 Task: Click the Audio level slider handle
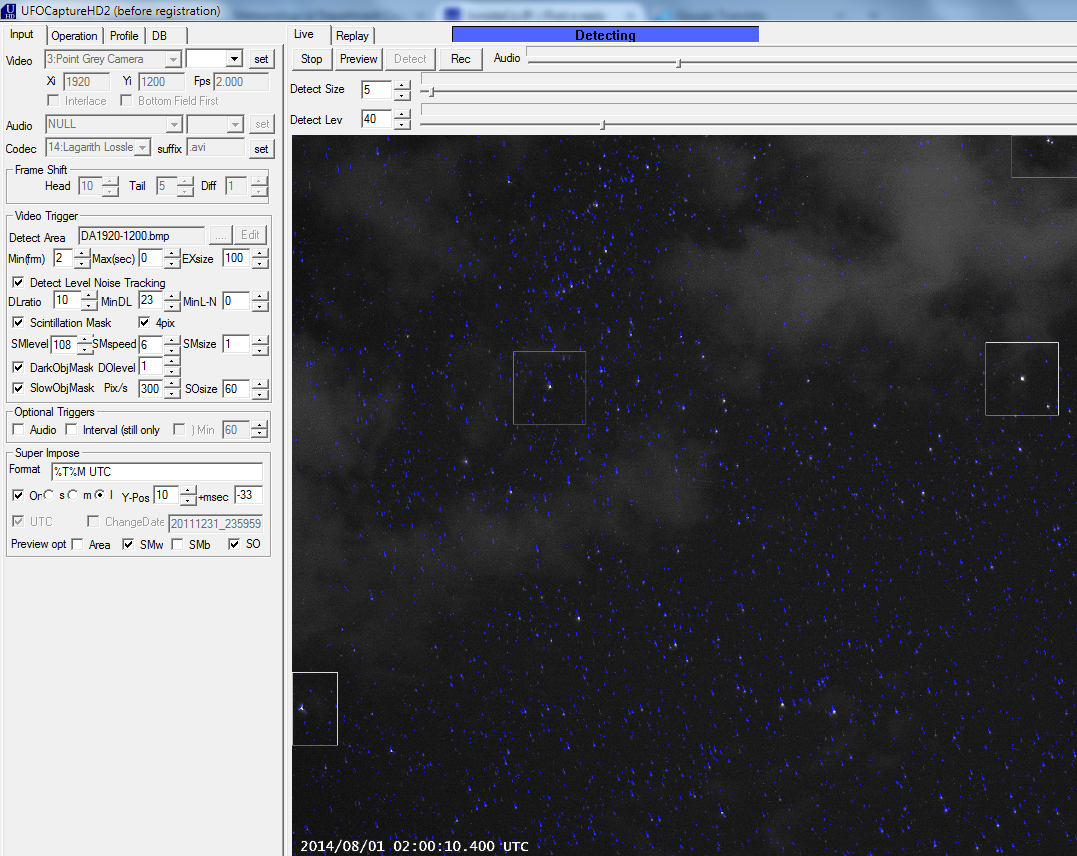[679, 63]
